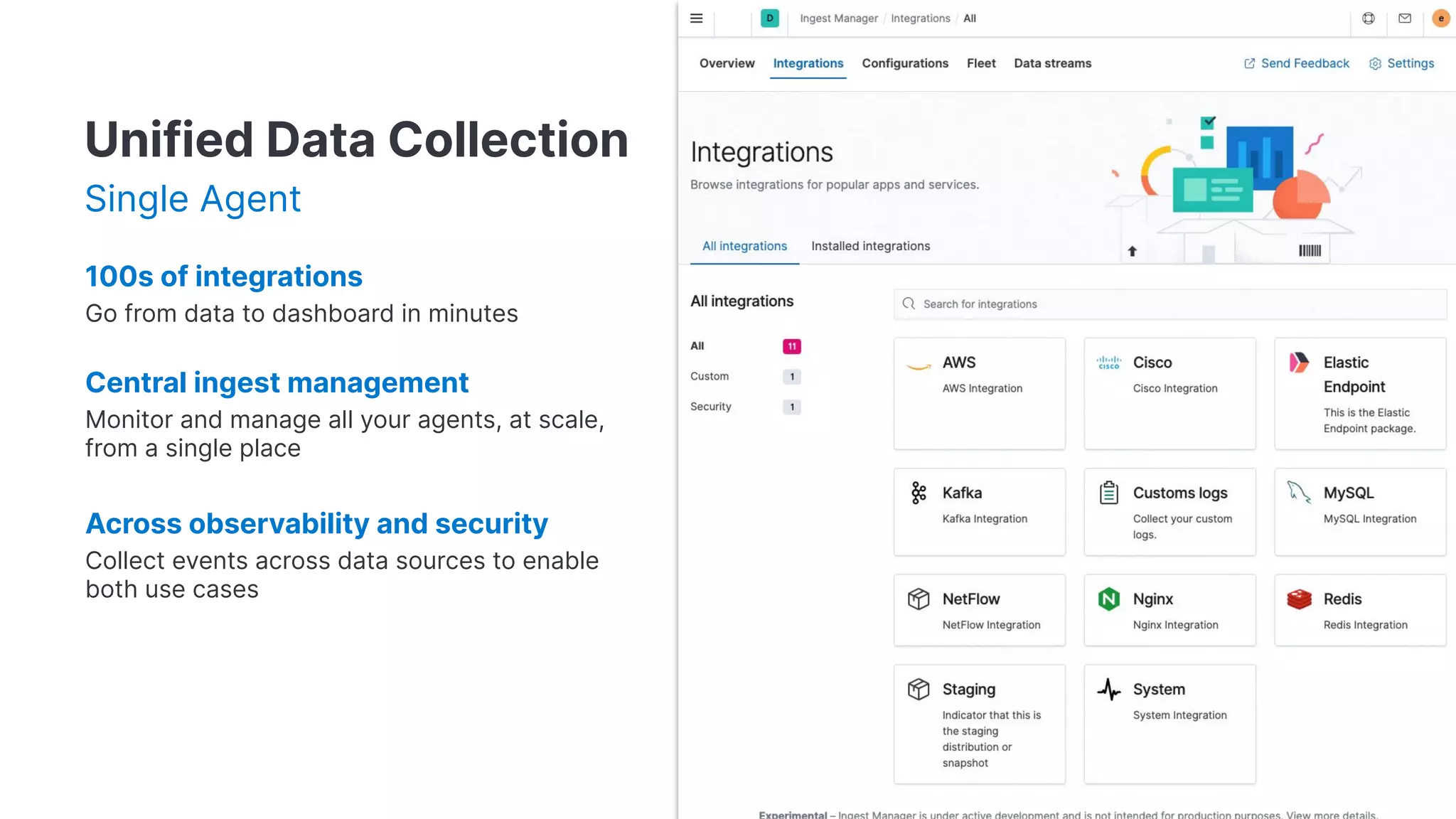Click 'This is the Elastic Endpoint package.' text
The image size is (1456, 819).
(x=1369, y=420)
